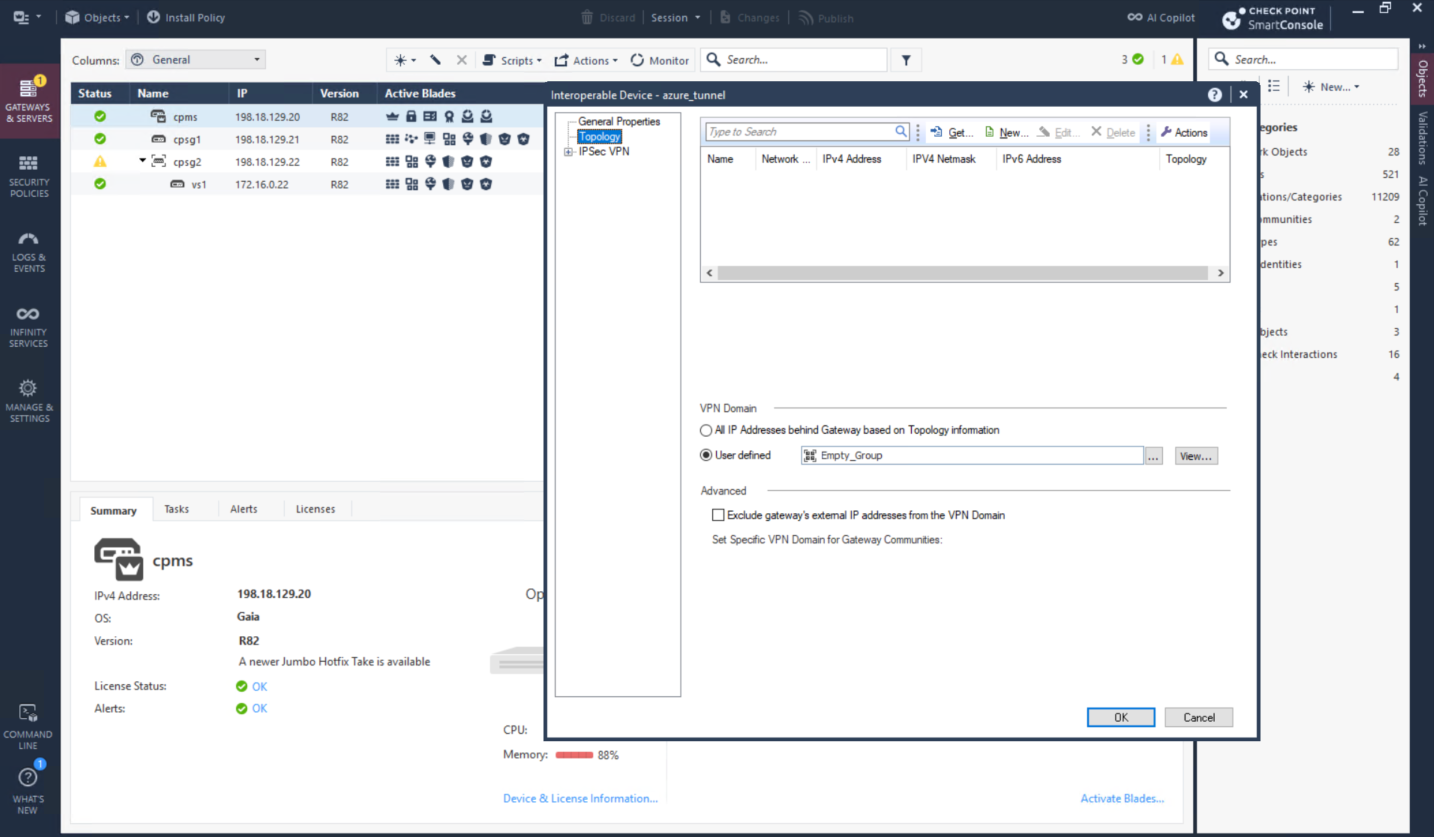
Task: Open Manage & Settings gear
Action: click(x=28, y=401)
